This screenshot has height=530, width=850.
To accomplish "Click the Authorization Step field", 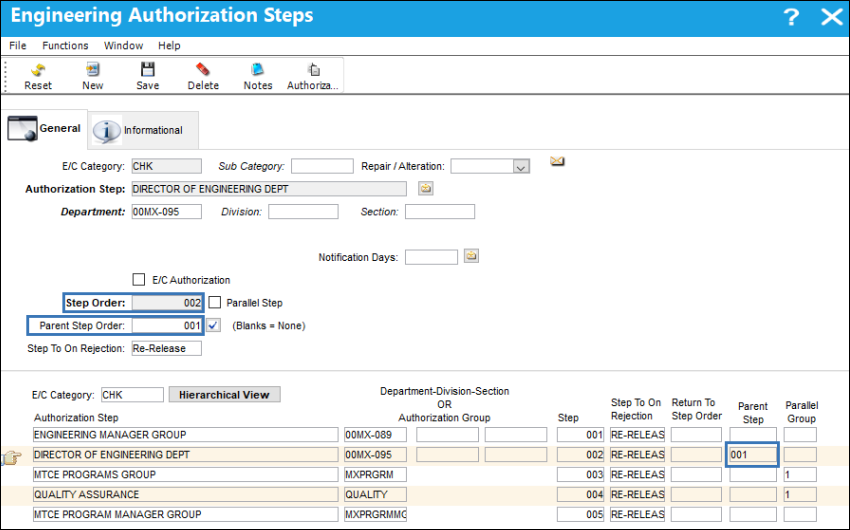I will point(269,189).
